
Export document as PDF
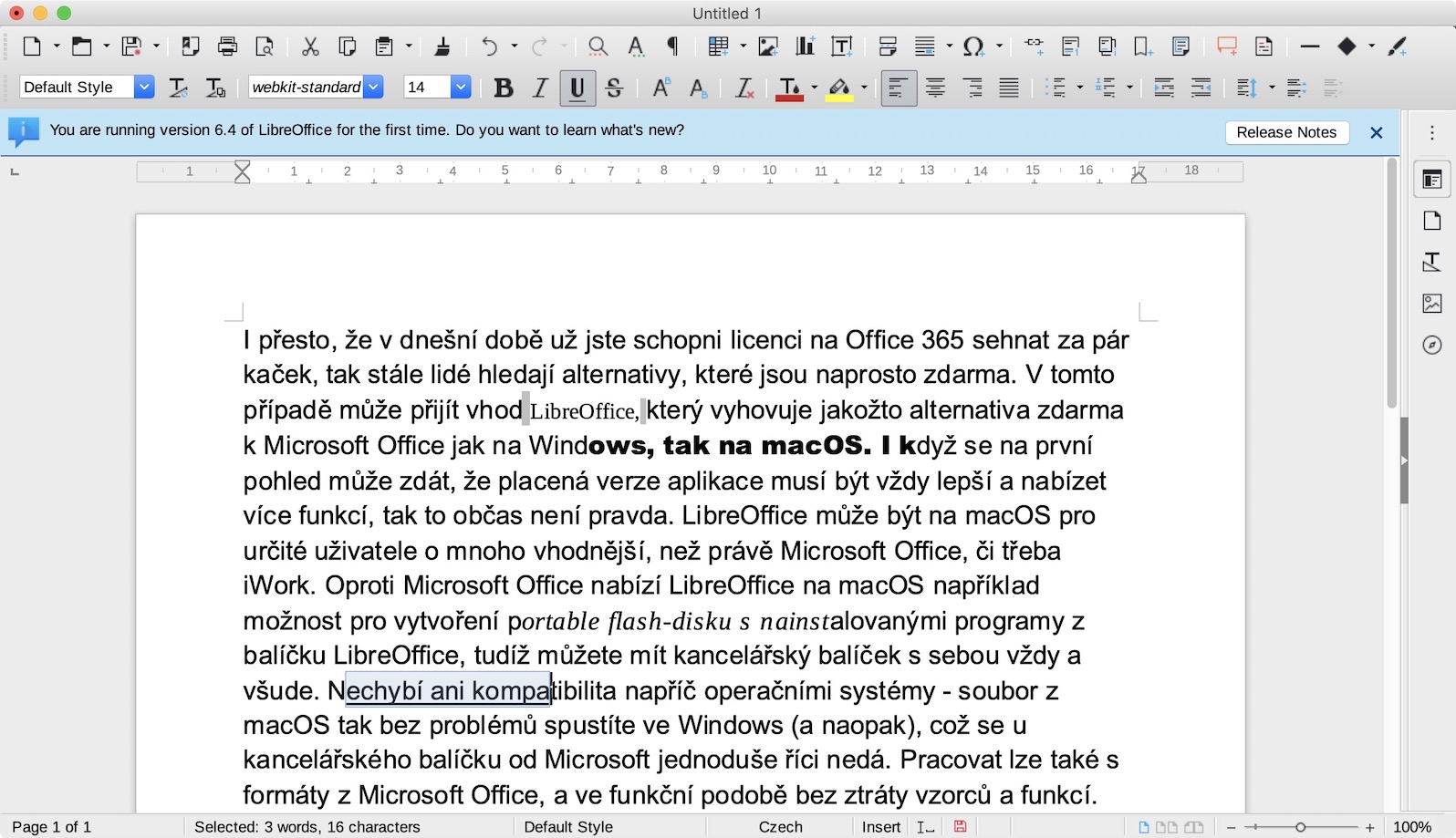191,47
